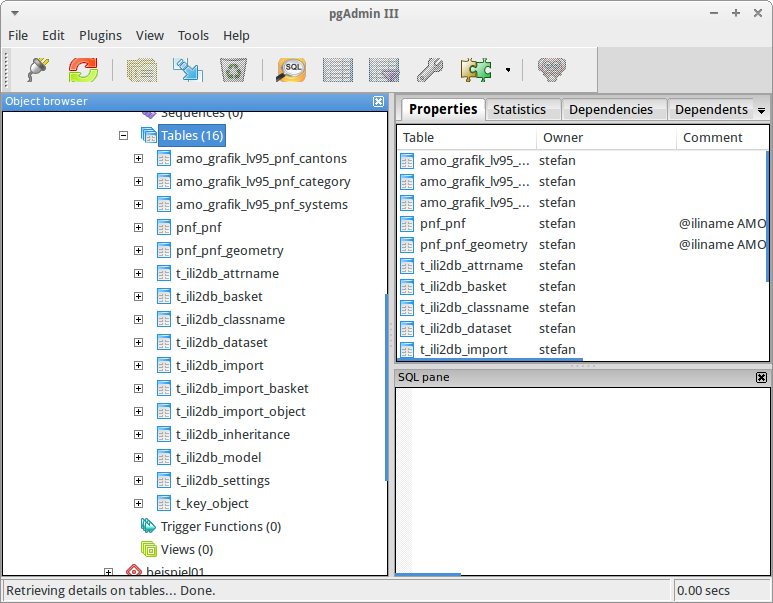Expand amo_grafik_lv95_pnf_cantons table node
This screenshot has width=773, height=603.
point(139,158)
